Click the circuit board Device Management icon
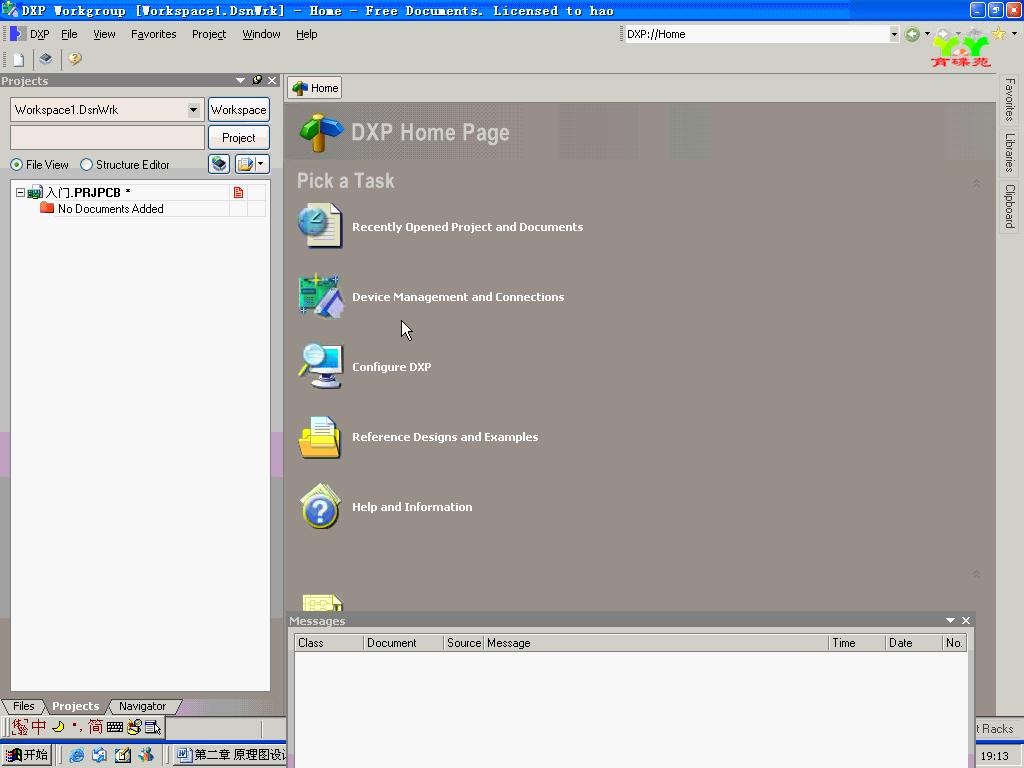The width and height of the screenshot is (1024, 768). click(320, 296)
